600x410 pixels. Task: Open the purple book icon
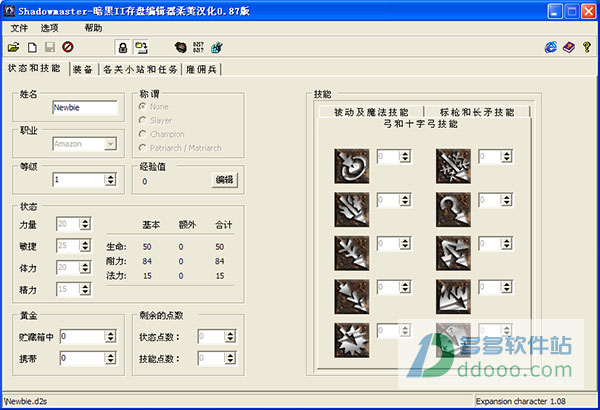point(569,47)
